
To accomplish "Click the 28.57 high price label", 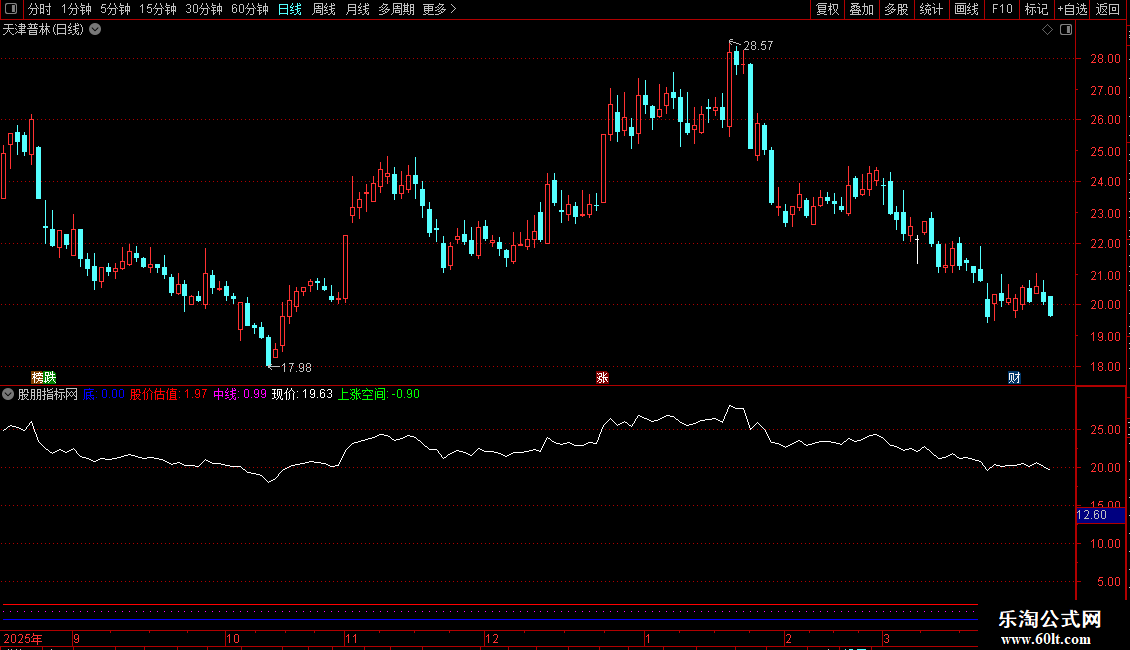I will tap(758, 45).
